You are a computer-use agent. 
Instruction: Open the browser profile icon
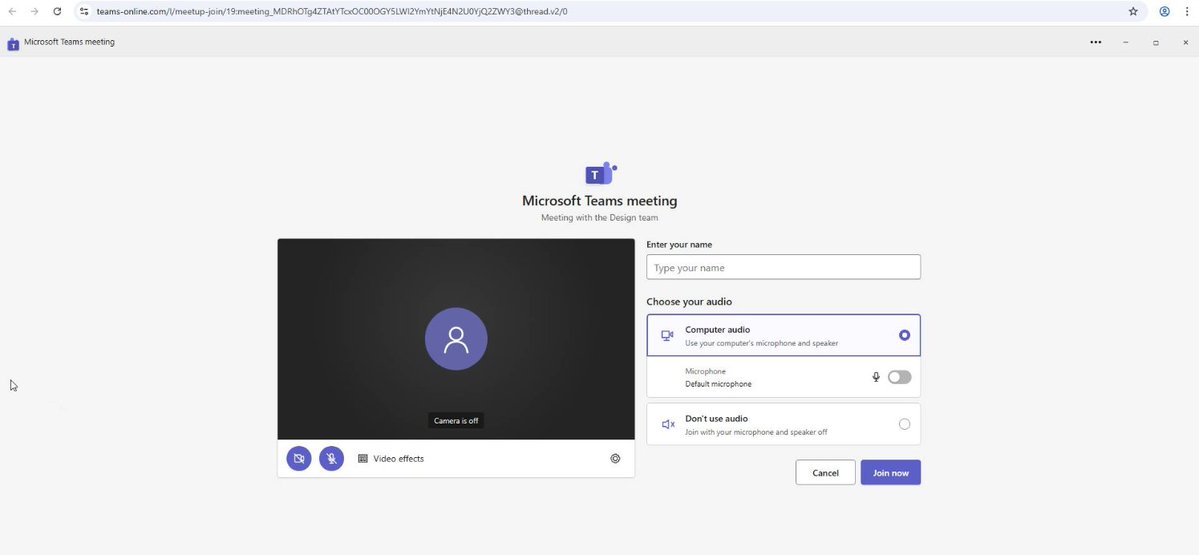[x=1165, y=11]
